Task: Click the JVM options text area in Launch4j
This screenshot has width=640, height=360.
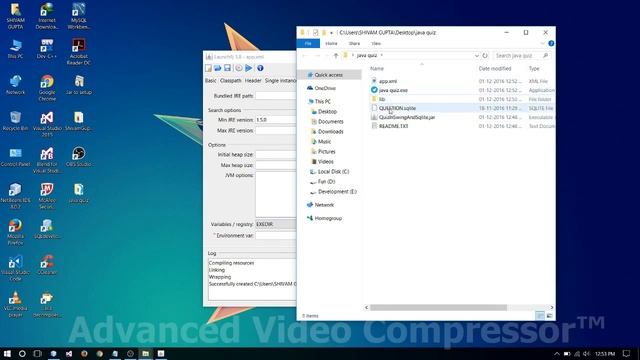Action: (x=276, y=194)
